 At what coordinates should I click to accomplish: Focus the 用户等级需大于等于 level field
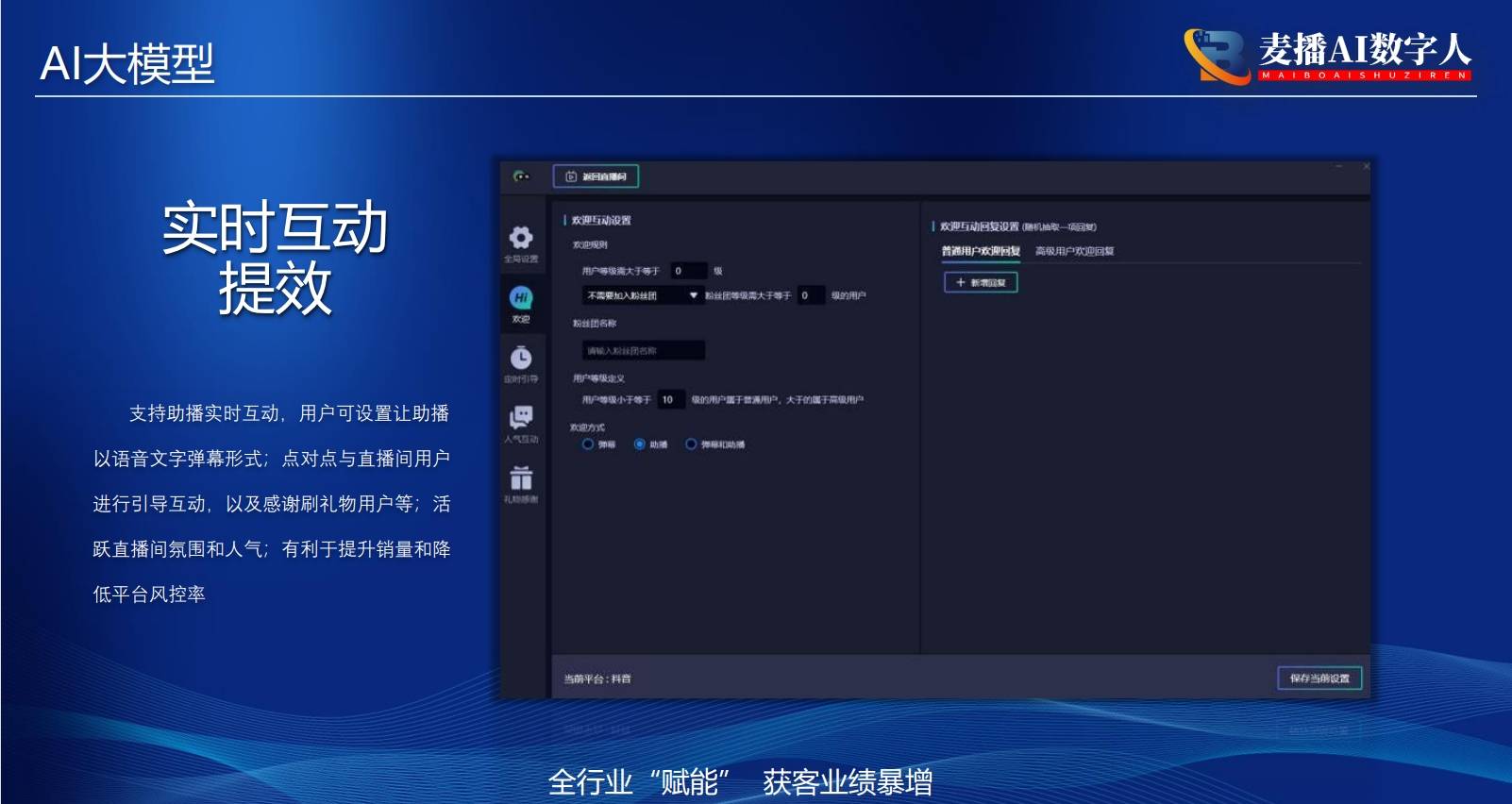coord(688,271)
